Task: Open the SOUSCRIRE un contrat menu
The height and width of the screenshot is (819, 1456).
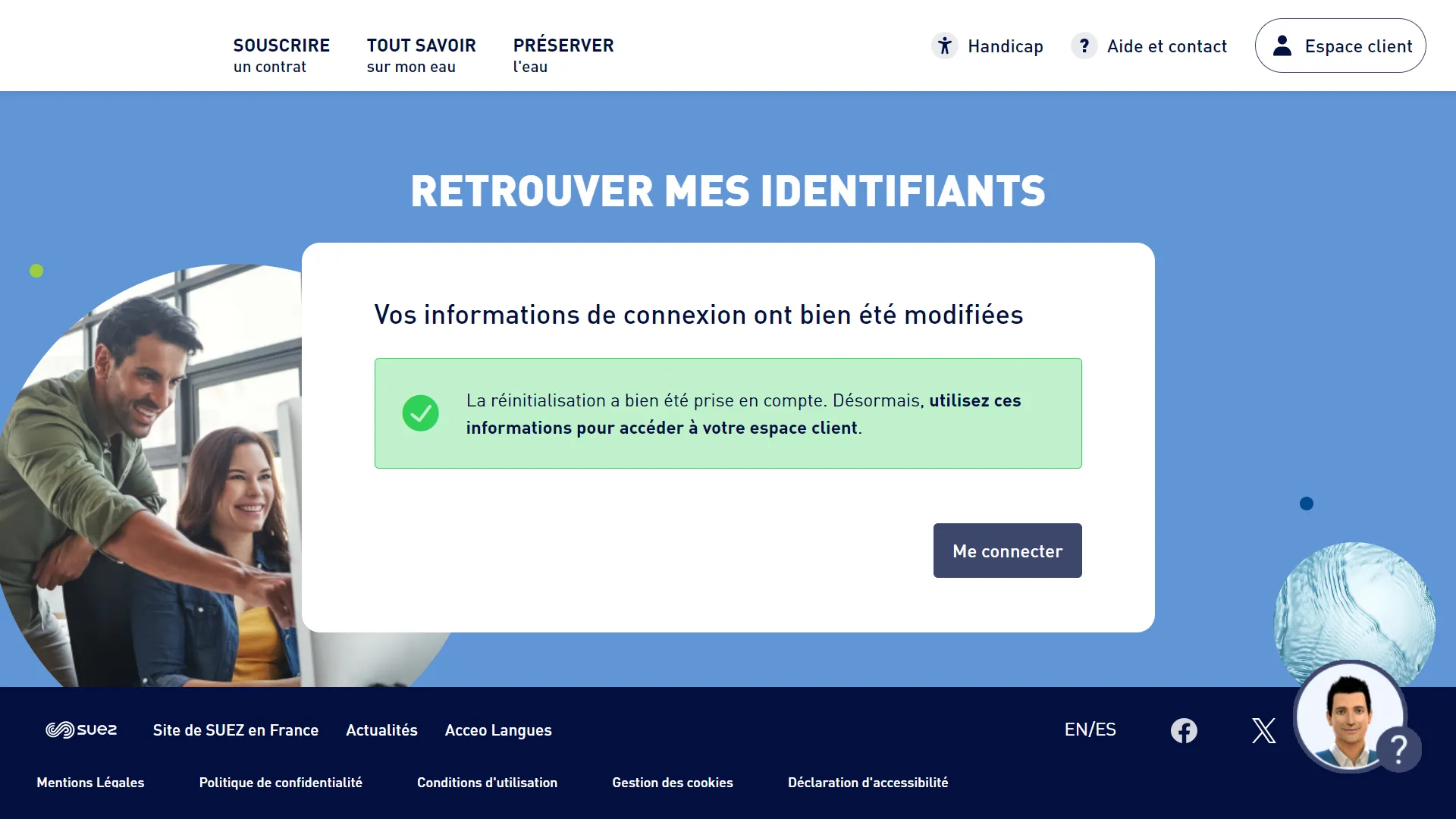Action: pos(281,54)
